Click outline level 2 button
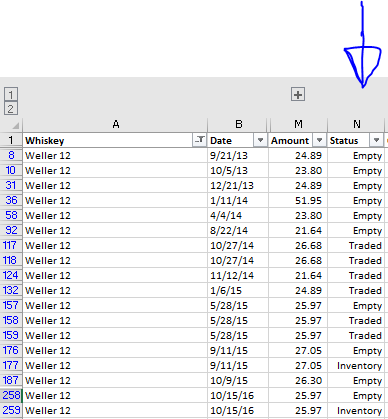The image size is (388, 419). click(x=11, y=109)
